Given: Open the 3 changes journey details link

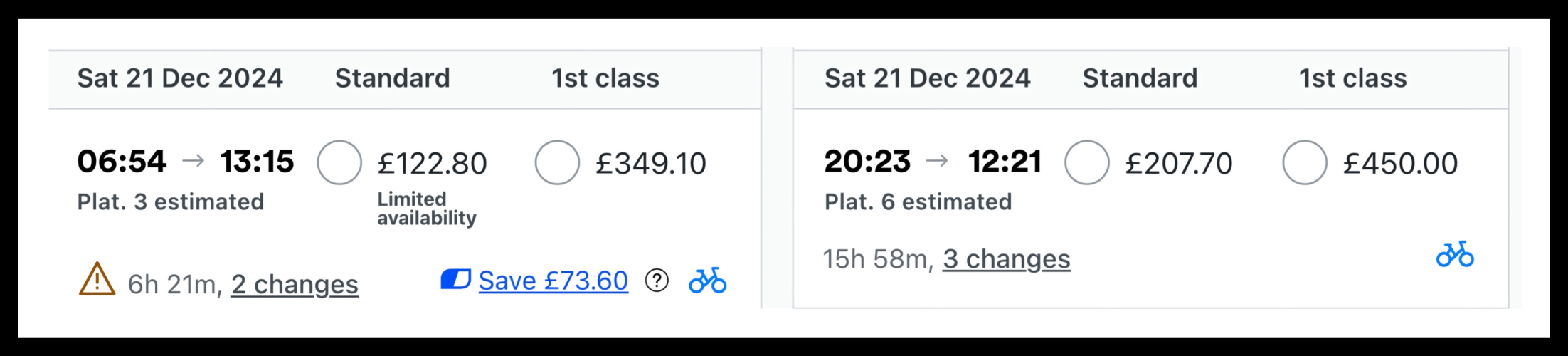Looking at the screenshot, I should point(1006,259).
